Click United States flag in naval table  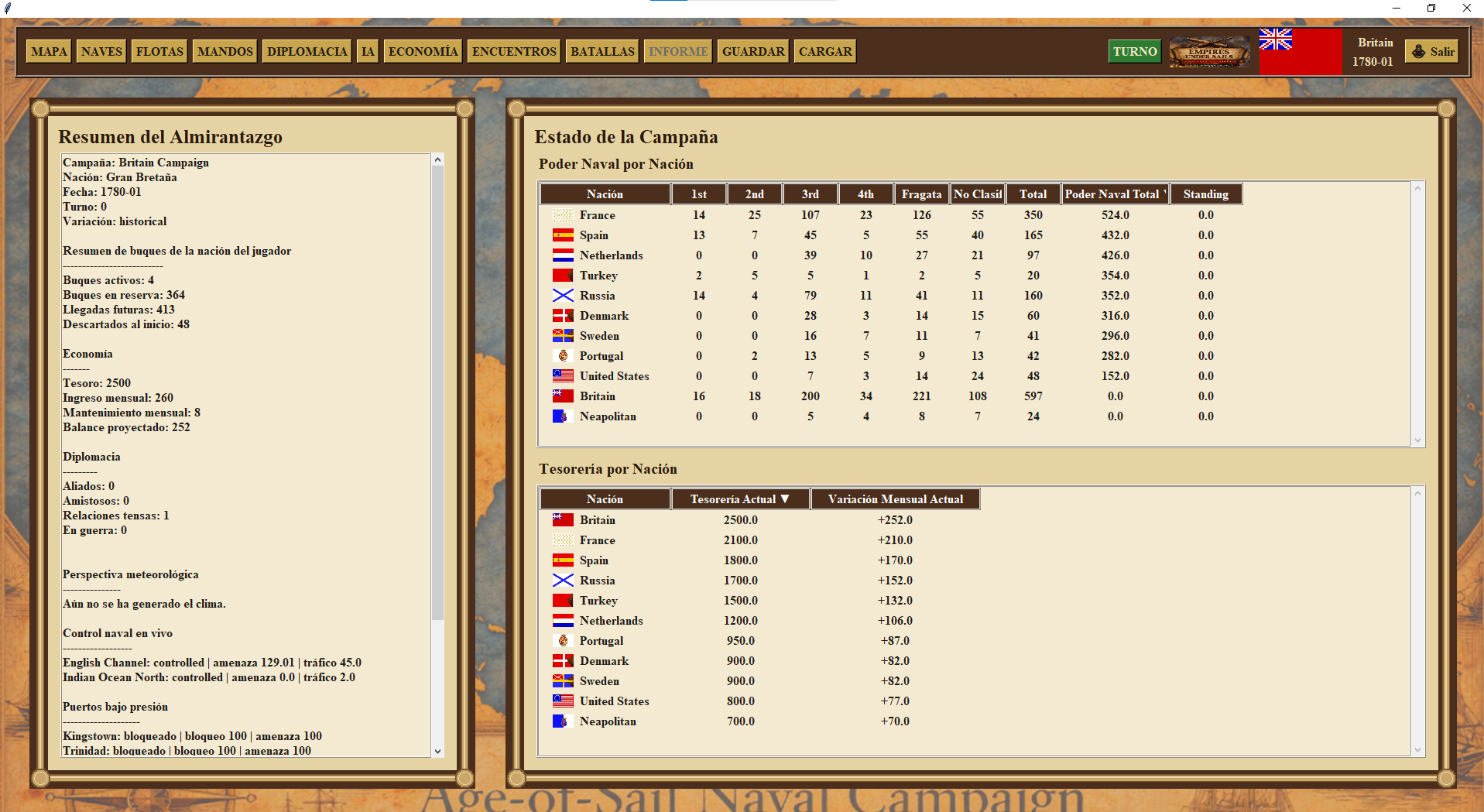pyautogui.click(x=563, y=376)
